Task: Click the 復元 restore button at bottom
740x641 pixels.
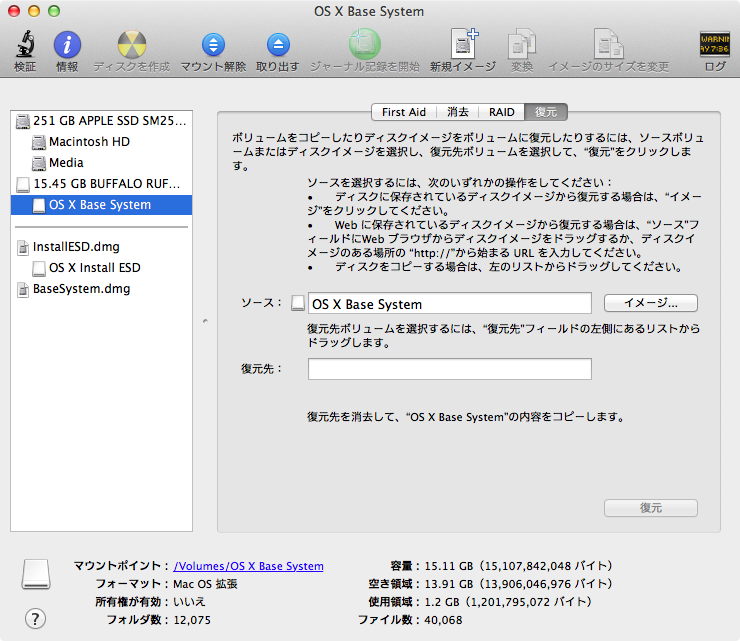Action: (x=651, y=508)
